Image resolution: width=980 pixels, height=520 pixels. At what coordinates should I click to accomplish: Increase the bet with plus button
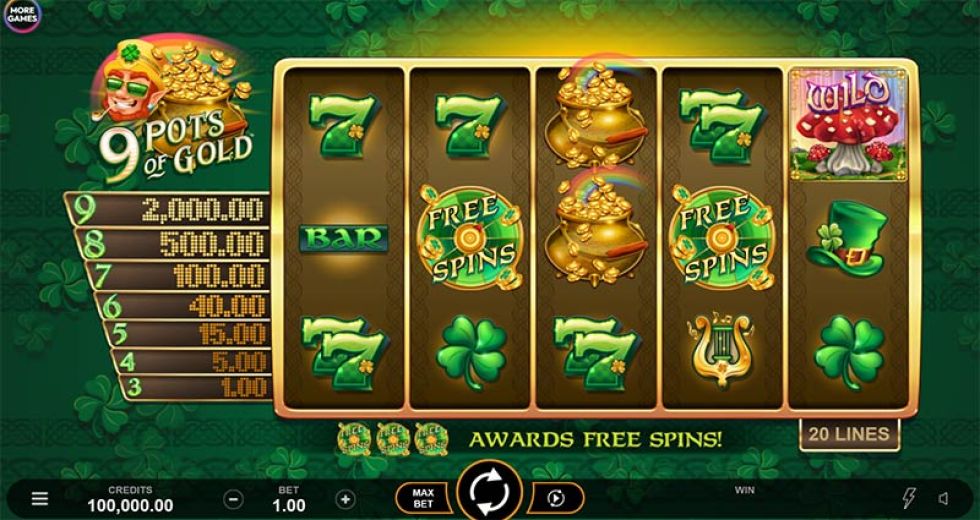pos(346,499)
